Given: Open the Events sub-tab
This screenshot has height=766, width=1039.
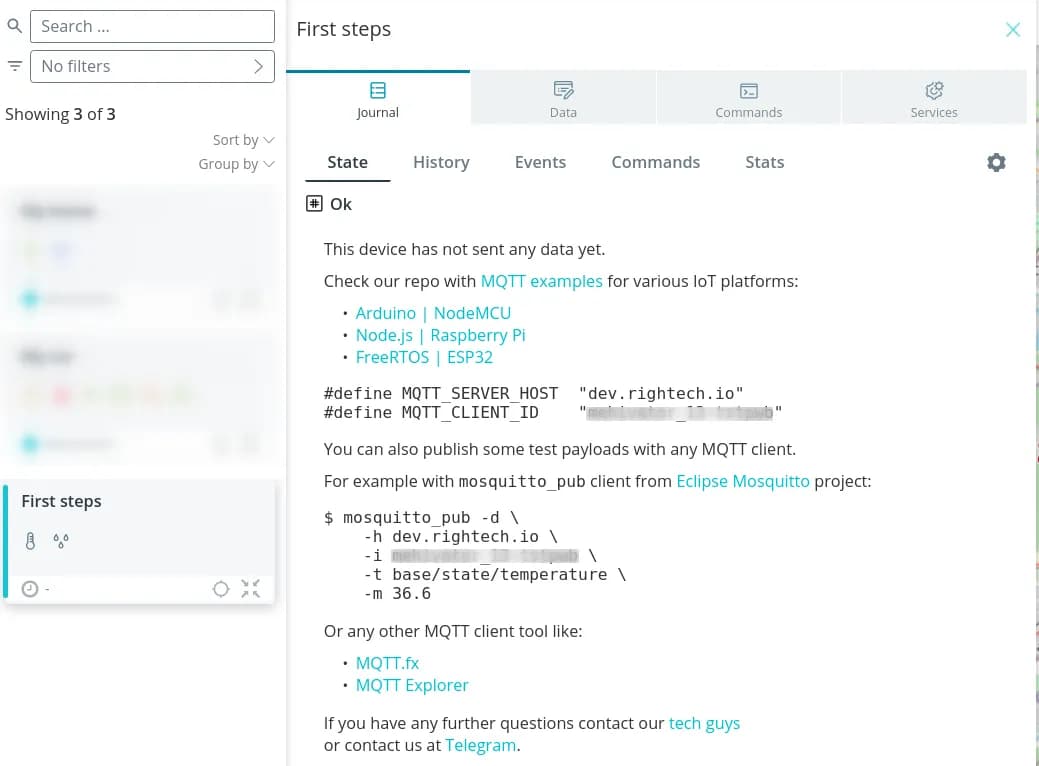Looking at the screenshot, I should coord(540,162).
